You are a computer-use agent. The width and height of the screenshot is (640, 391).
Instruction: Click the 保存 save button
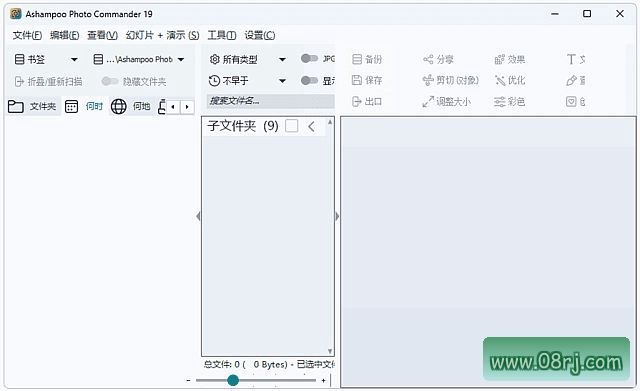(367, 80)
